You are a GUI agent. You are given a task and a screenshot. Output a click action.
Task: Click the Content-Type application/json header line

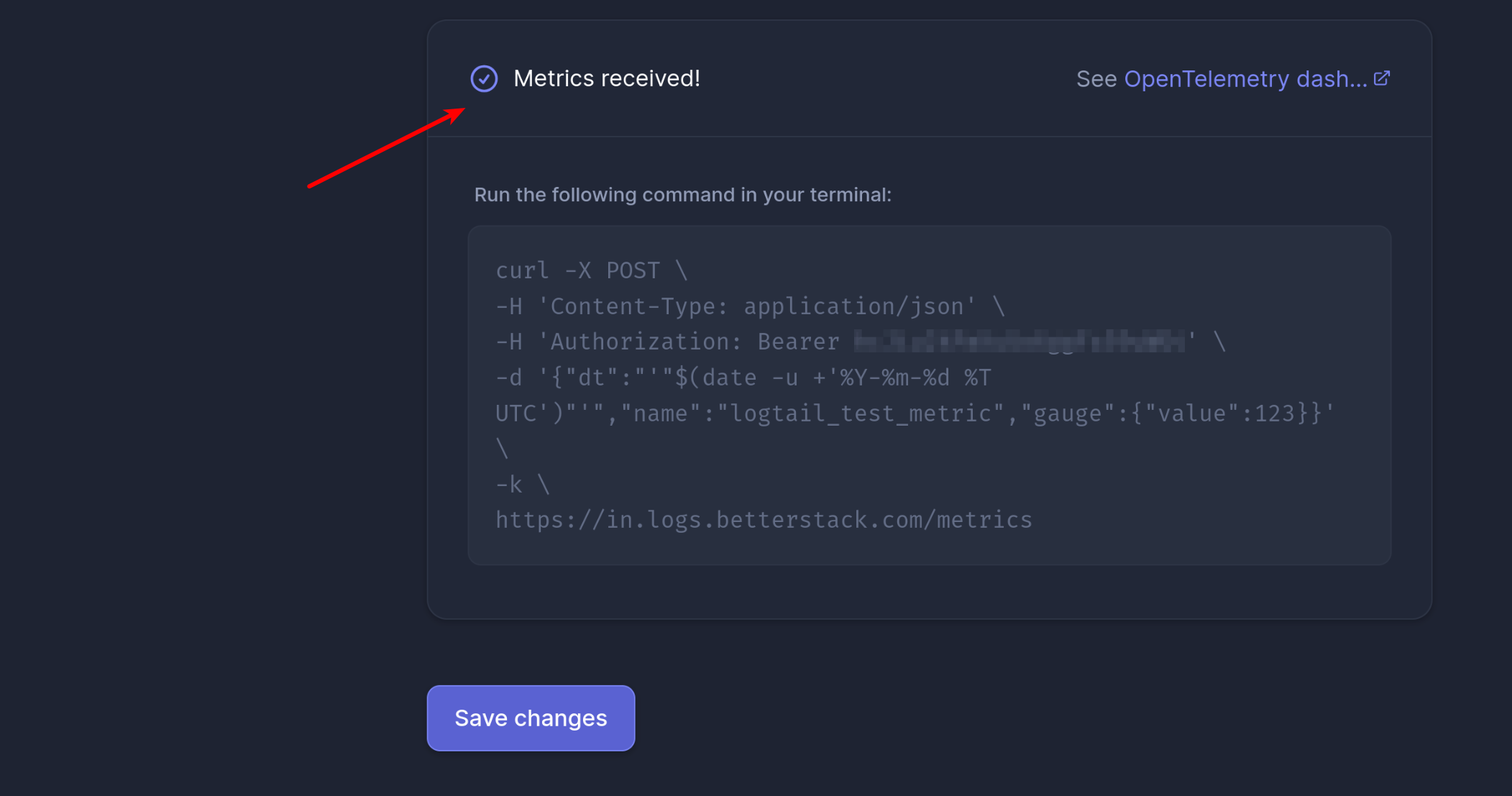(x=750, y=306)
